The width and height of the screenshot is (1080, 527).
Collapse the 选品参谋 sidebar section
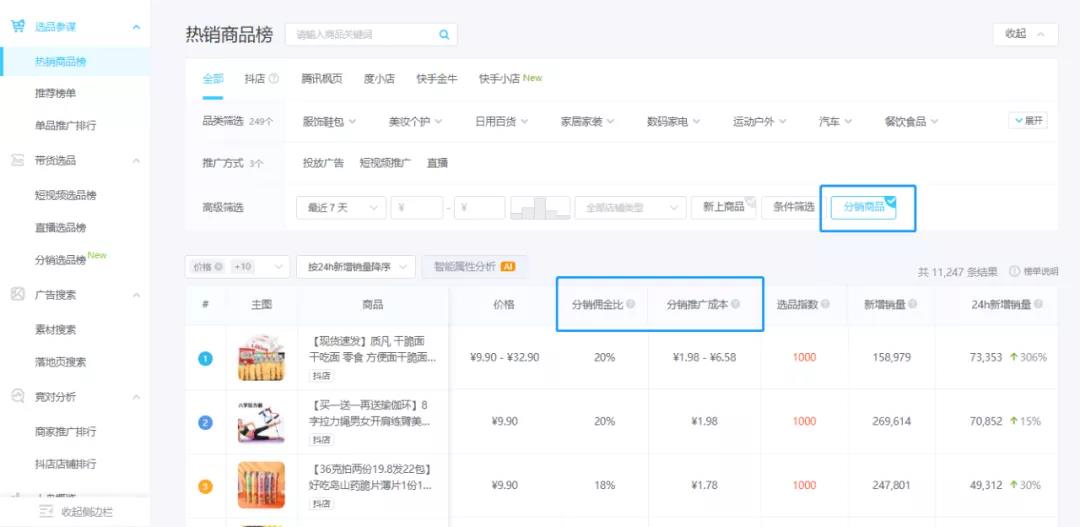pos(136,27)
